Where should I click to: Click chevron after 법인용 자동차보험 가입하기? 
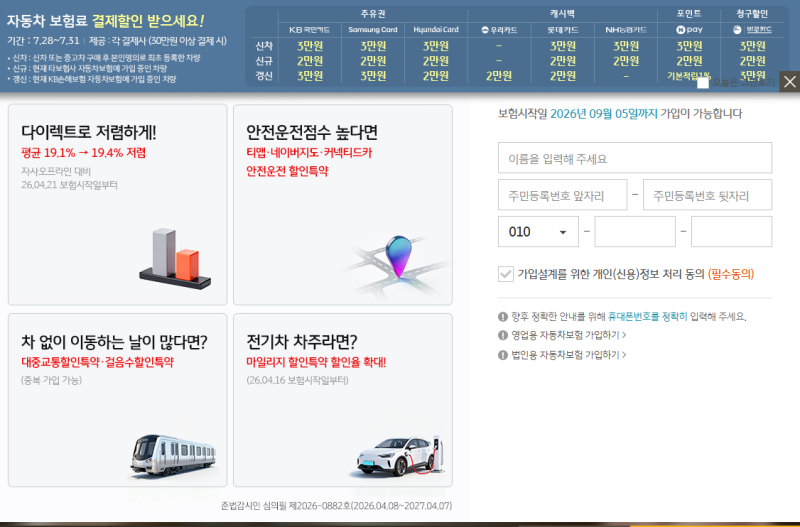(x=624, y=355)
